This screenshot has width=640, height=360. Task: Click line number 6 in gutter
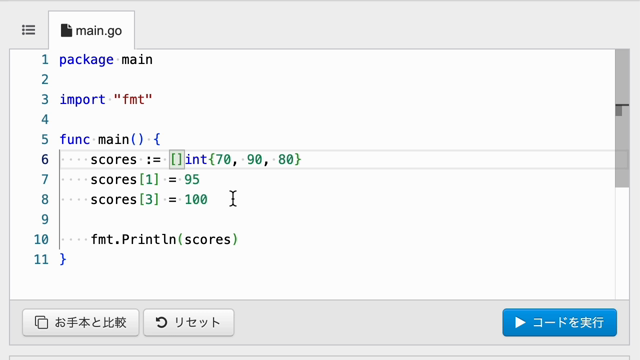point(45,160)
